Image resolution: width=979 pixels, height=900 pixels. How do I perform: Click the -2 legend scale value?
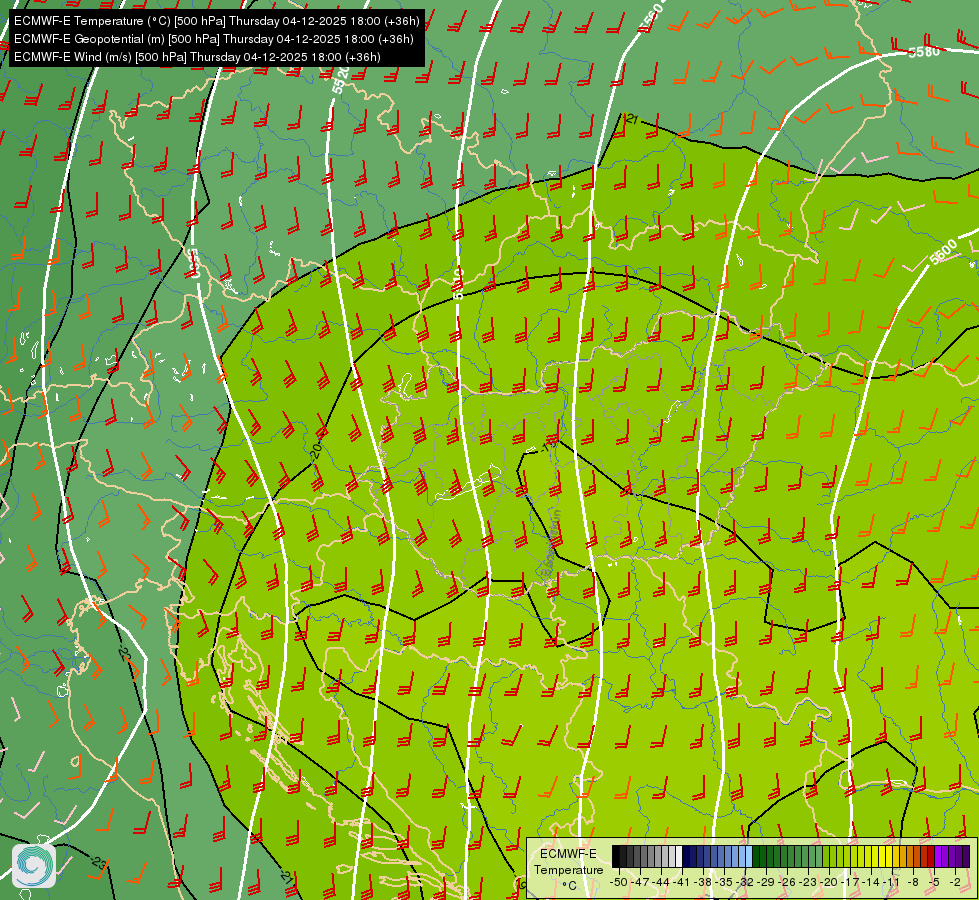tap(955, 882)
